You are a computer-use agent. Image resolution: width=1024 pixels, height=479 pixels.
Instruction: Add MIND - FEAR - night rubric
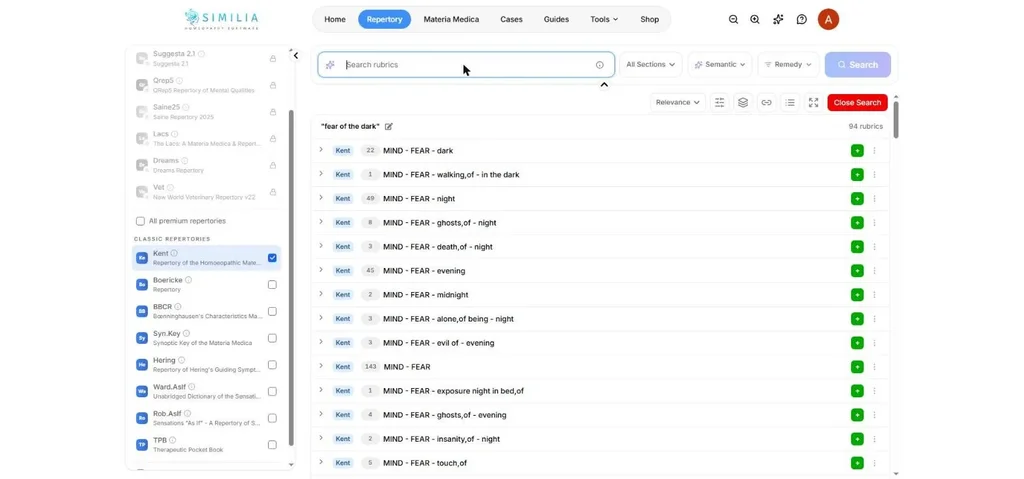click(x=857, y=199)
